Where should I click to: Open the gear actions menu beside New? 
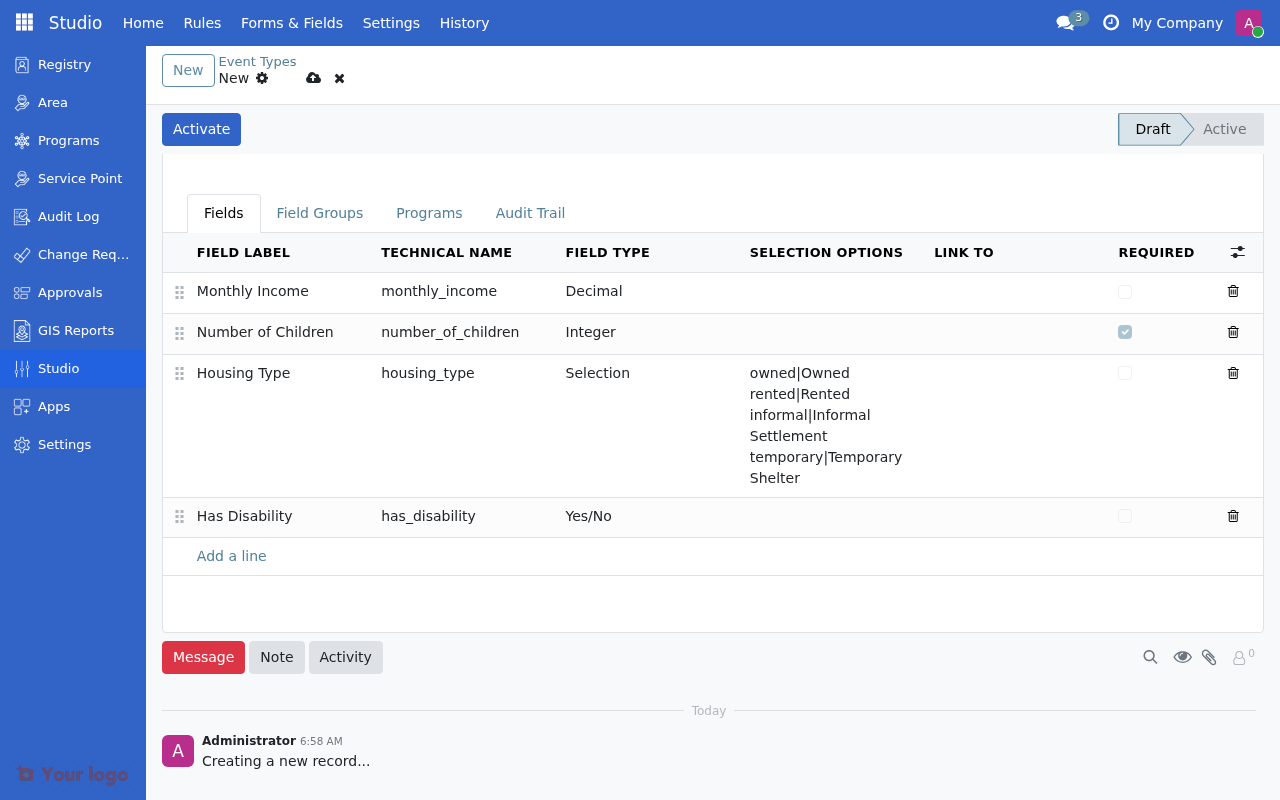click(x=261, y=78)
